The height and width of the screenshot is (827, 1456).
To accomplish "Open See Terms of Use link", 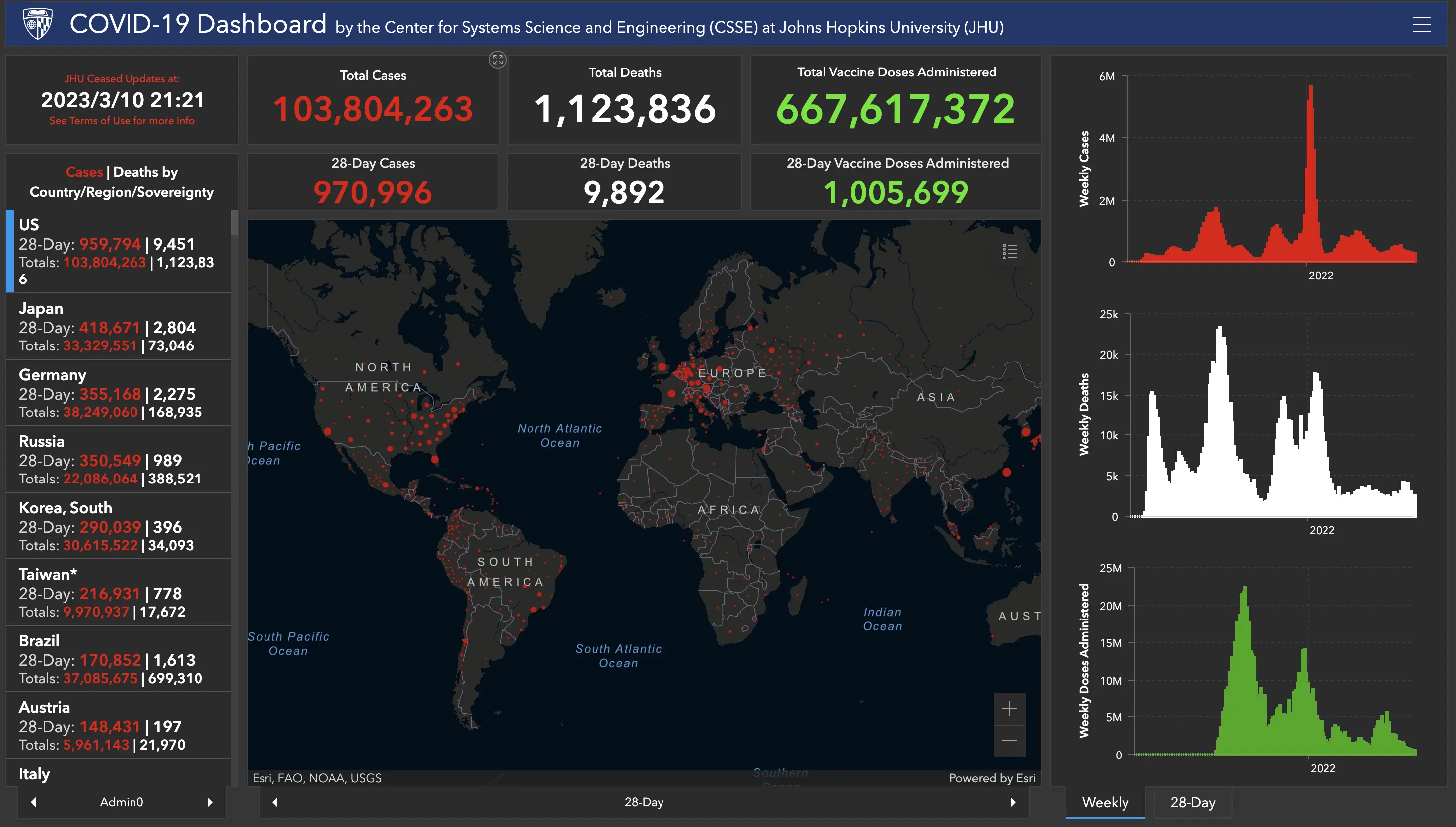I will pyautogui.click(x=122, y=121).
